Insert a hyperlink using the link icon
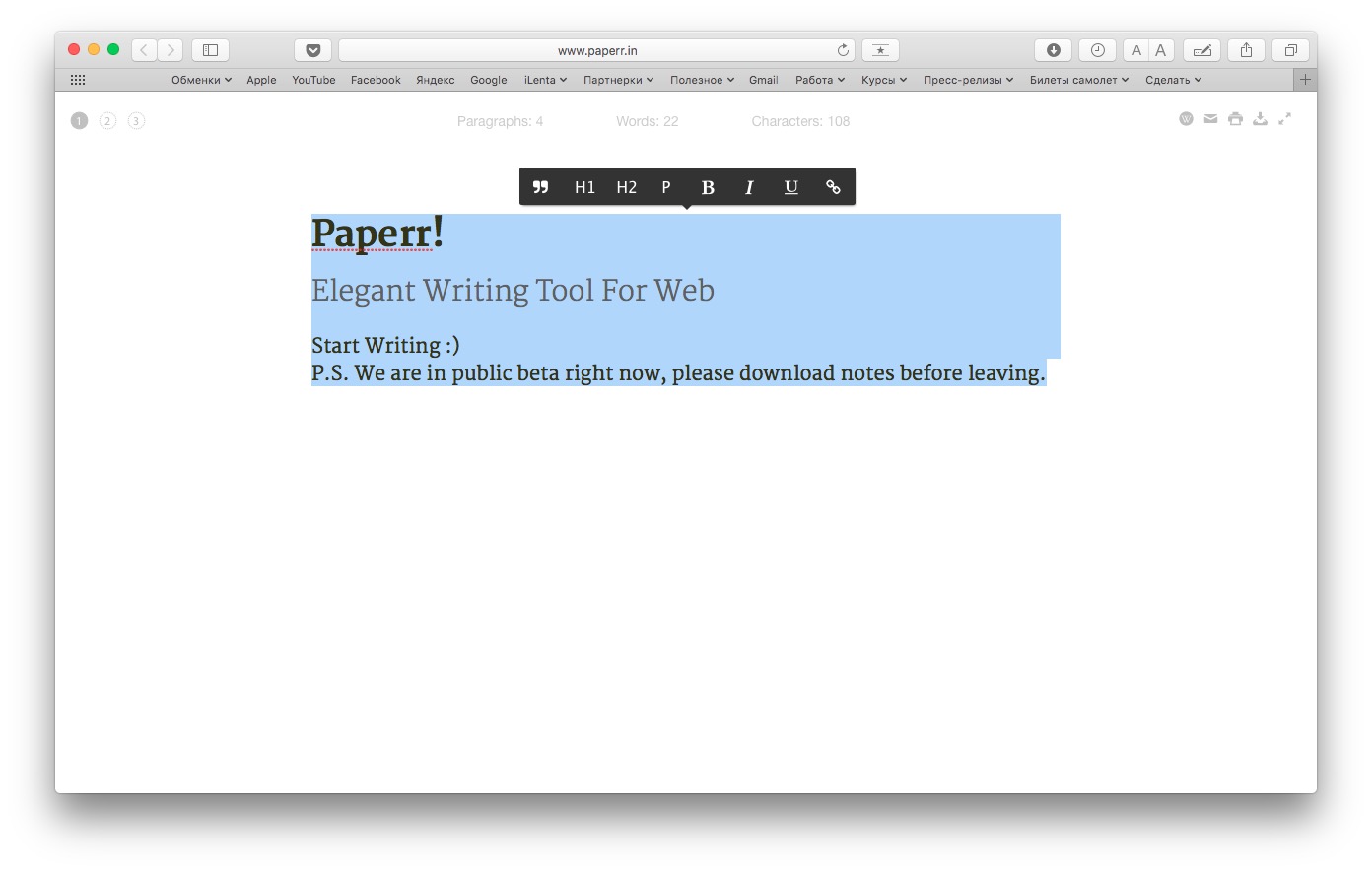 pyautogui.click(x=833, y=187)
